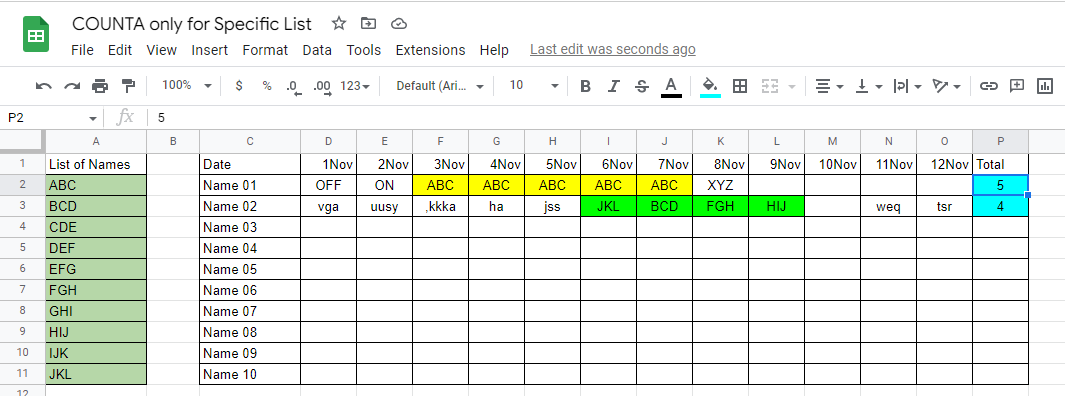
Task: Open more number formats dropdown
Action: click(x=355, y=86)
